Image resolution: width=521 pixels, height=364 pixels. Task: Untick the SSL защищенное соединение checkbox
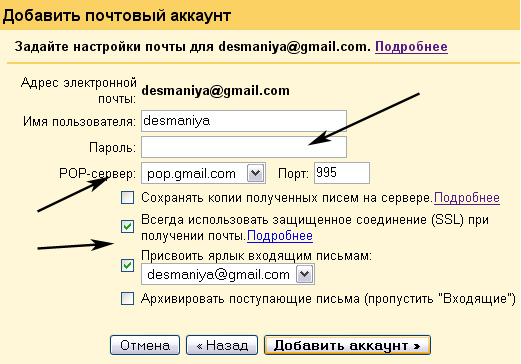pos(127,227)
